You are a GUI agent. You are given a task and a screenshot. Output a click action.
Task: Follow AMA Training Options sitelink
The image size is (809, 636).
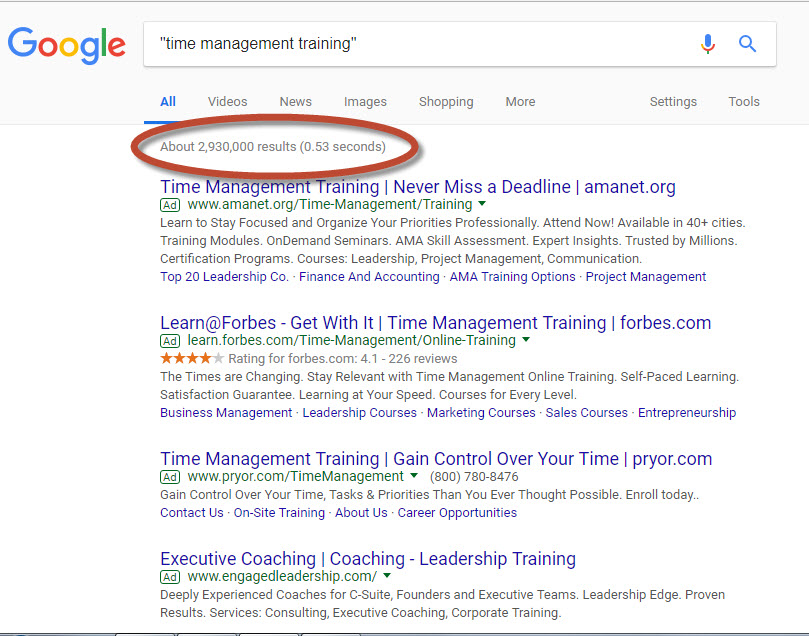point(512,277)
